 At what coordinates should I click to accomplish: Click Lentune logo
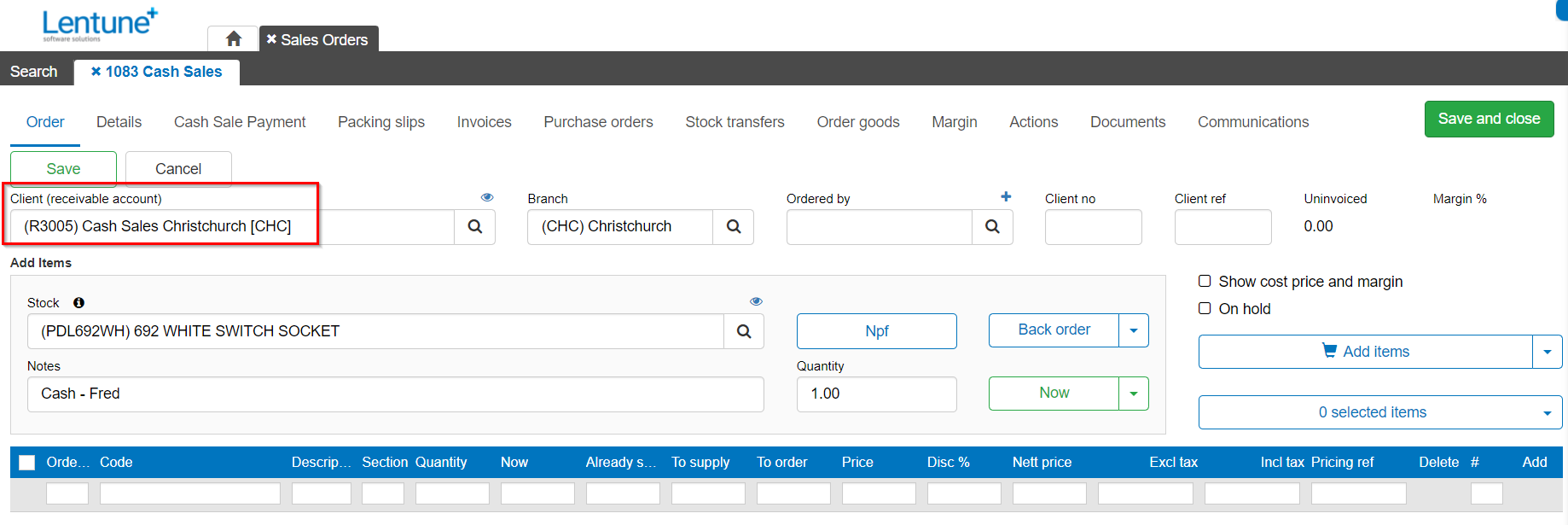pos(100,25)
